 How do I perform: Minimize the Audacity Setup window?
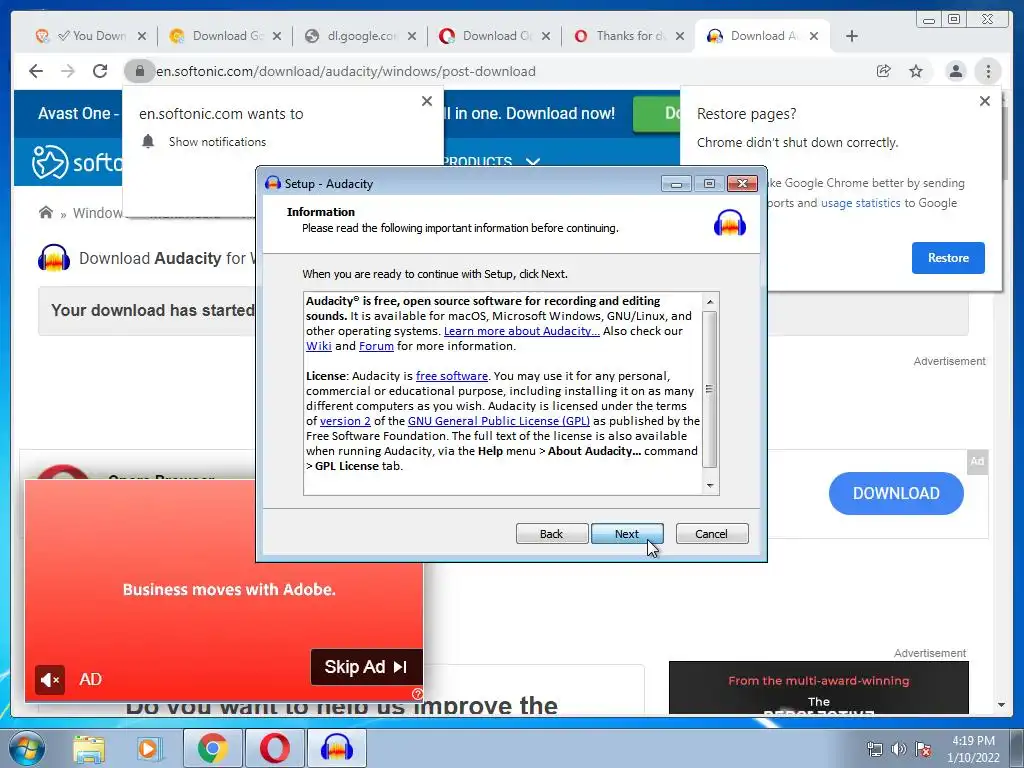click(x=676, y=184)
